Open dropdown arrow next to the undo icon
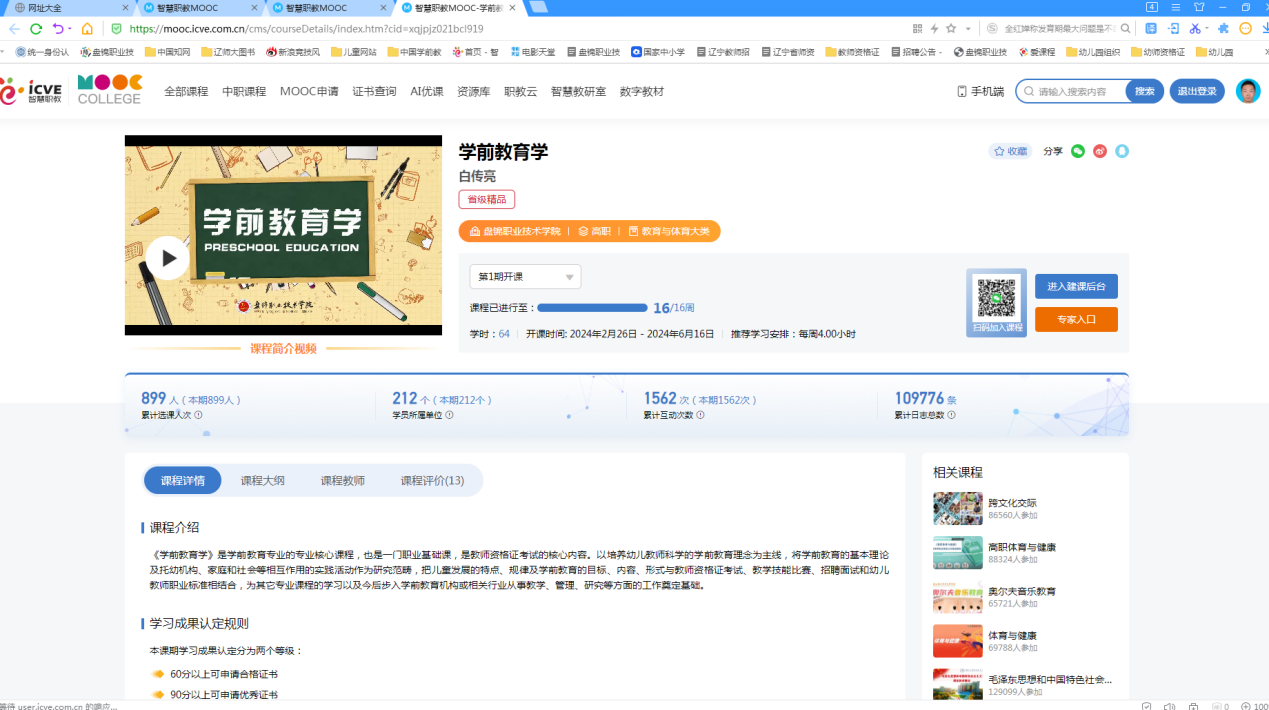This screenshot has height=710, width=1269. coord(69,29)
